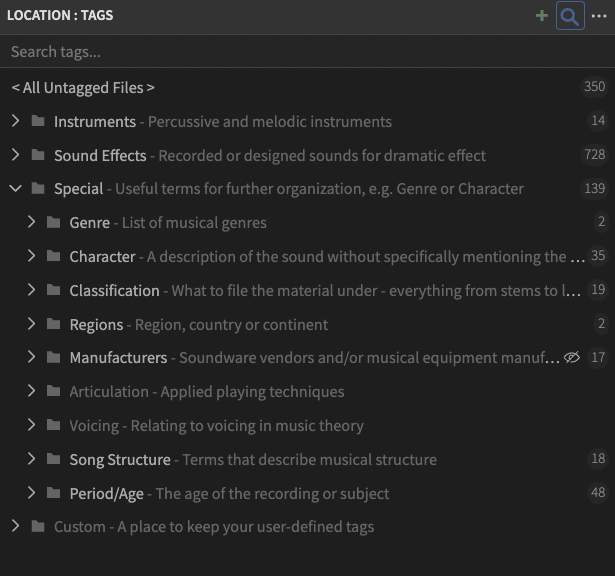
Task: Select All Untagged Files entry
Action: tap(83, 88)
